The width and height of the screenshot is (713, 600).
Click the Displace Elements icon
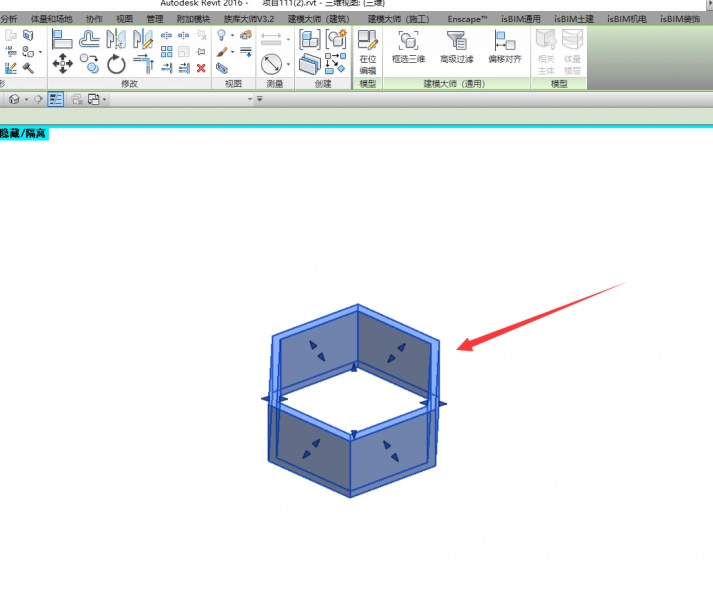(x=246, y=35)
